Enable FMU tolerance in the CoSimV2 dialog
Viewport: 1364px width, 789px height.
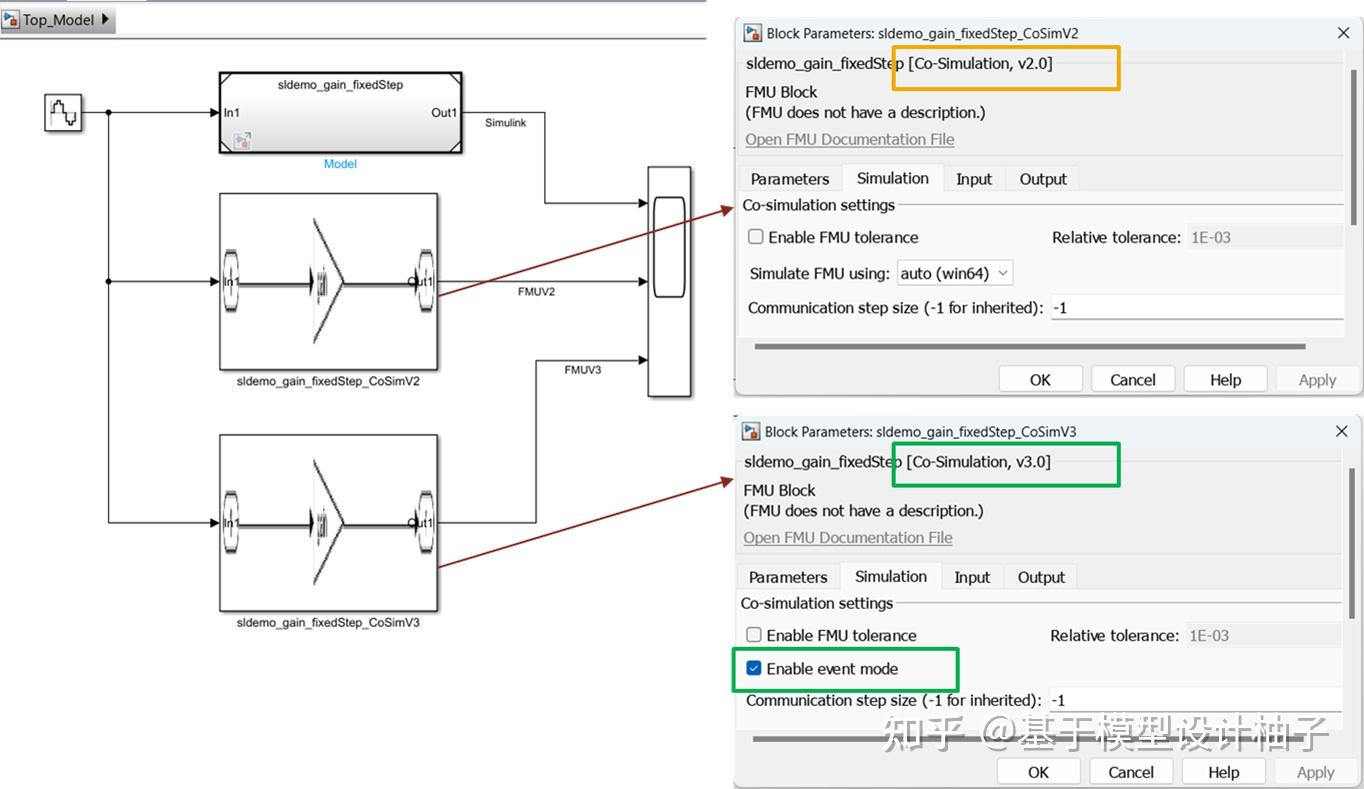(756, 237)
